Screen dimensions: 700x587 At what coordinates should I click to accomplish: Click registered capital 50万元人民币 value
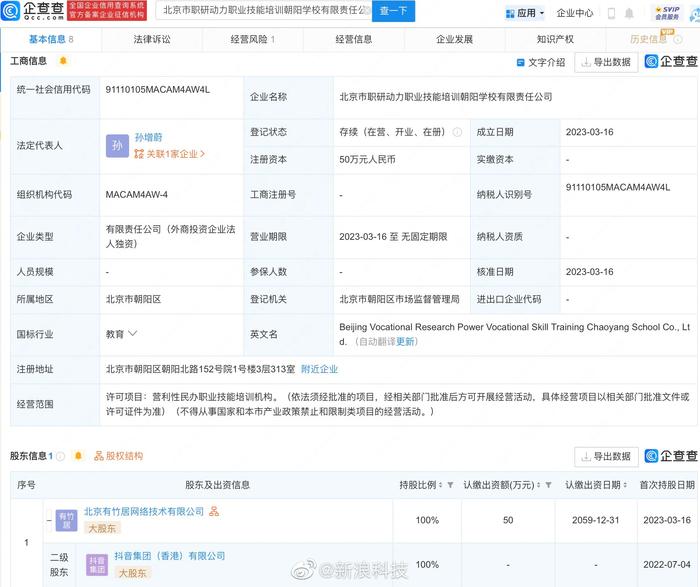click(x=367, y=159)
